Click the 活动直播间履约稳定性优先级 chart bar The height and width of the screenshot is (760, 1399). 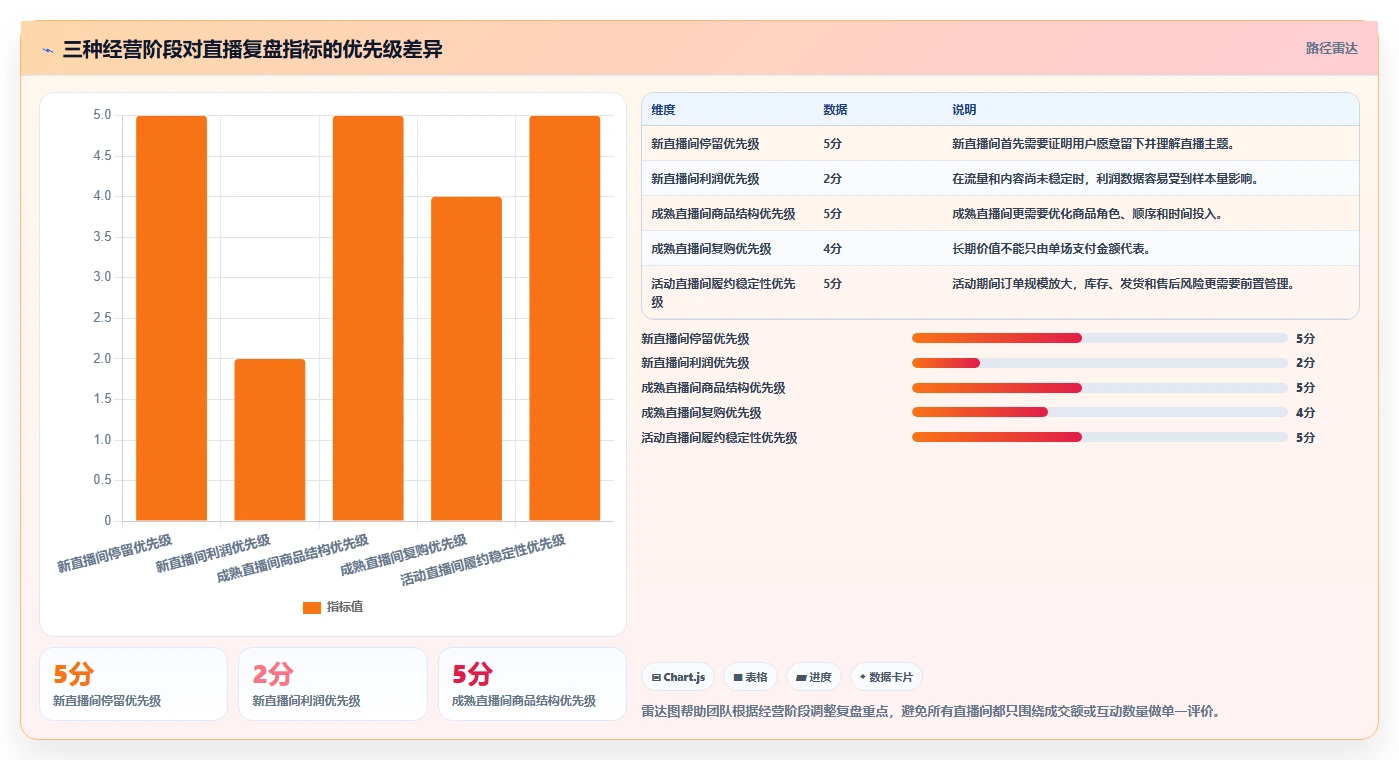click(564, 318)
